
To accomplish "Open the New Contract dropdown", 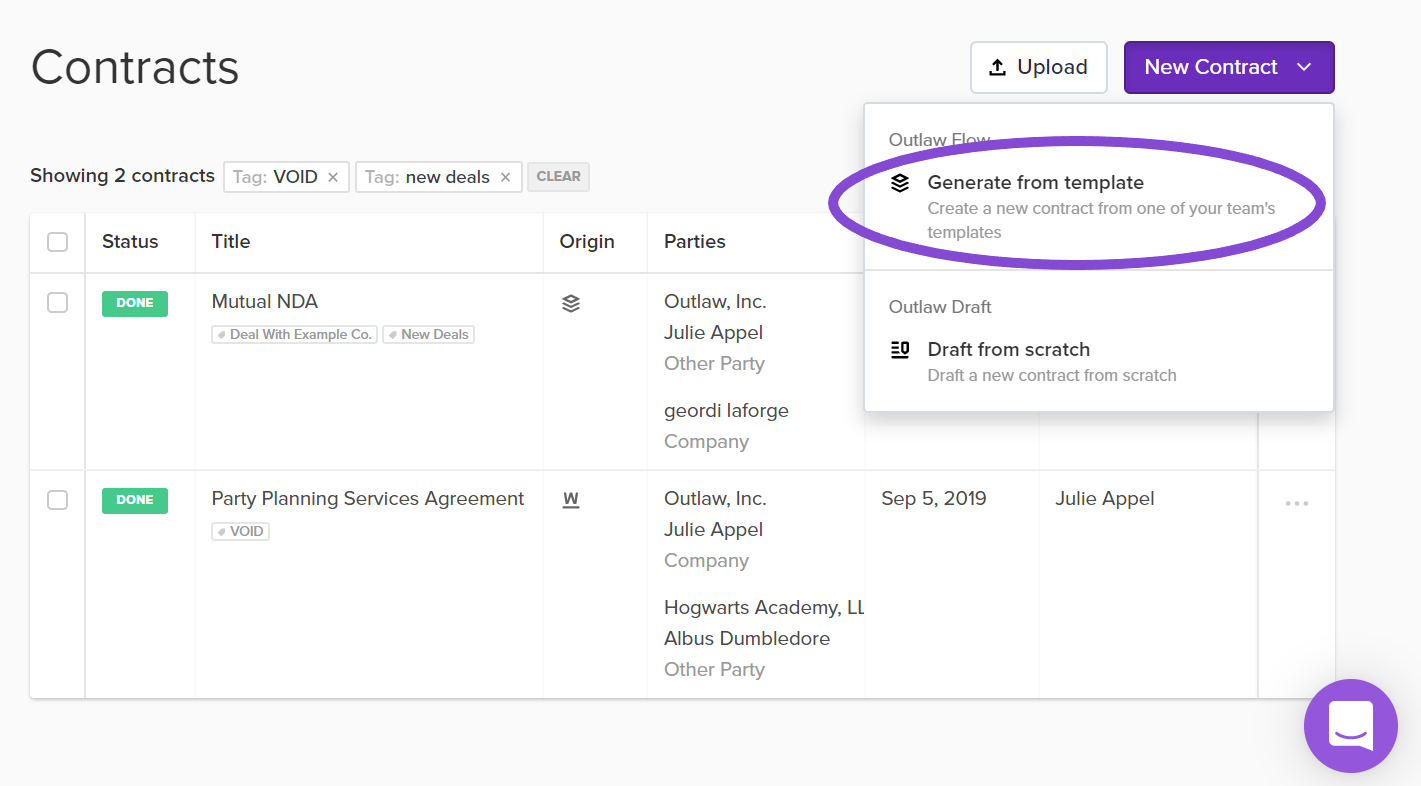I will point(1229,67).
